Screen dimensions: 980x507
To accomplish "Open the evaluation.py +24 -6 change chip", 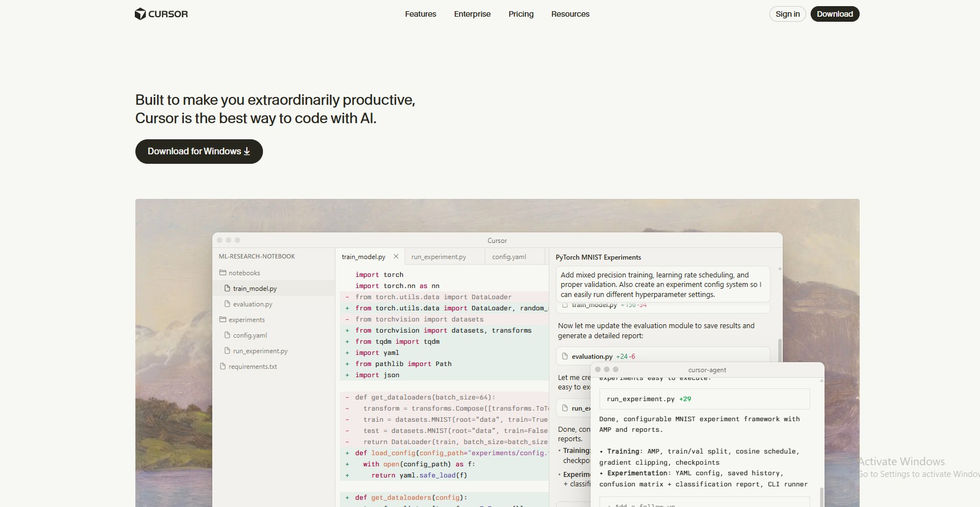I will 663,356.
